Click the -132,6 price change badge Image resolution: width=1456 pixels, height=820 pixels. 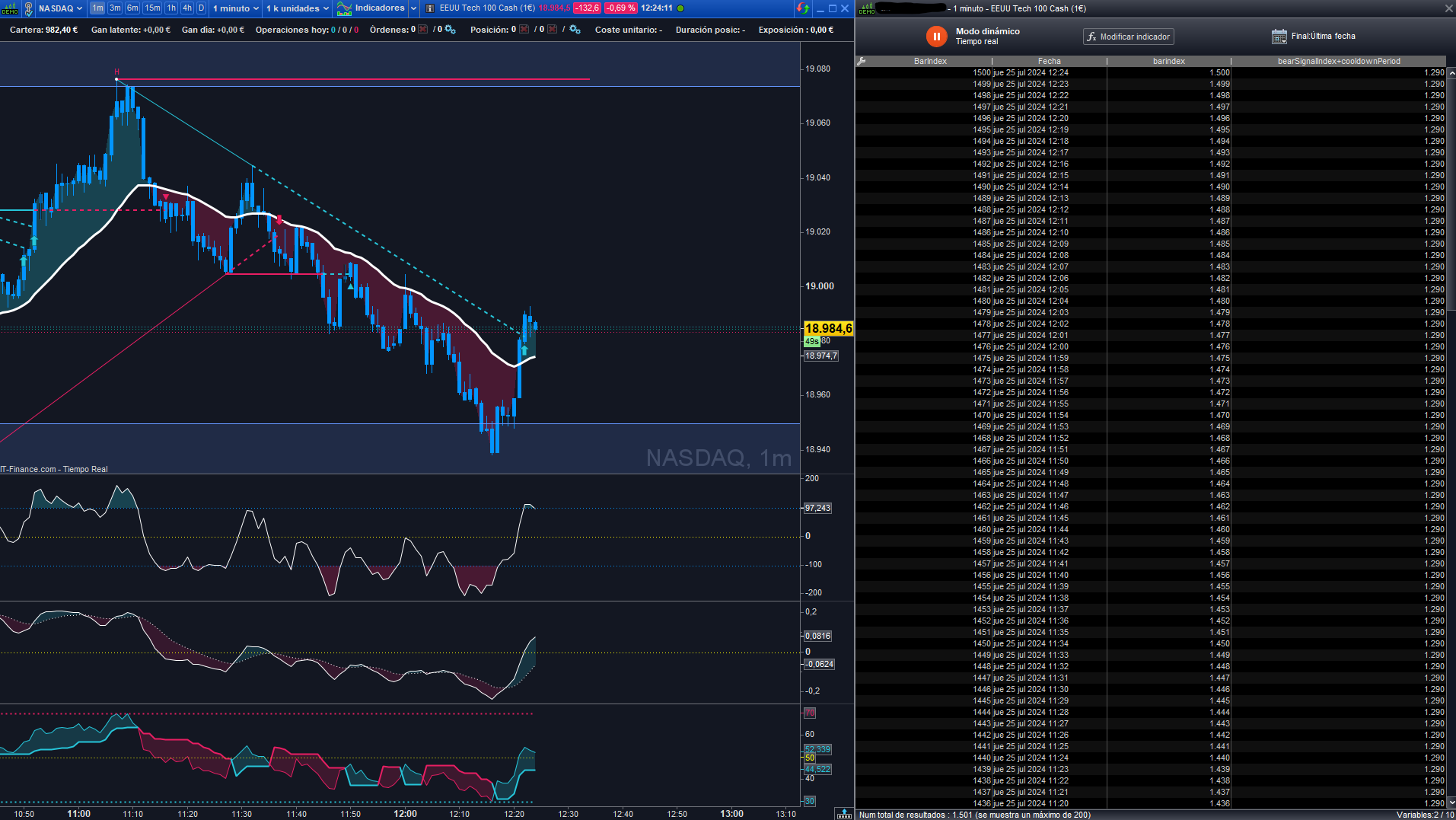[587, 8]
